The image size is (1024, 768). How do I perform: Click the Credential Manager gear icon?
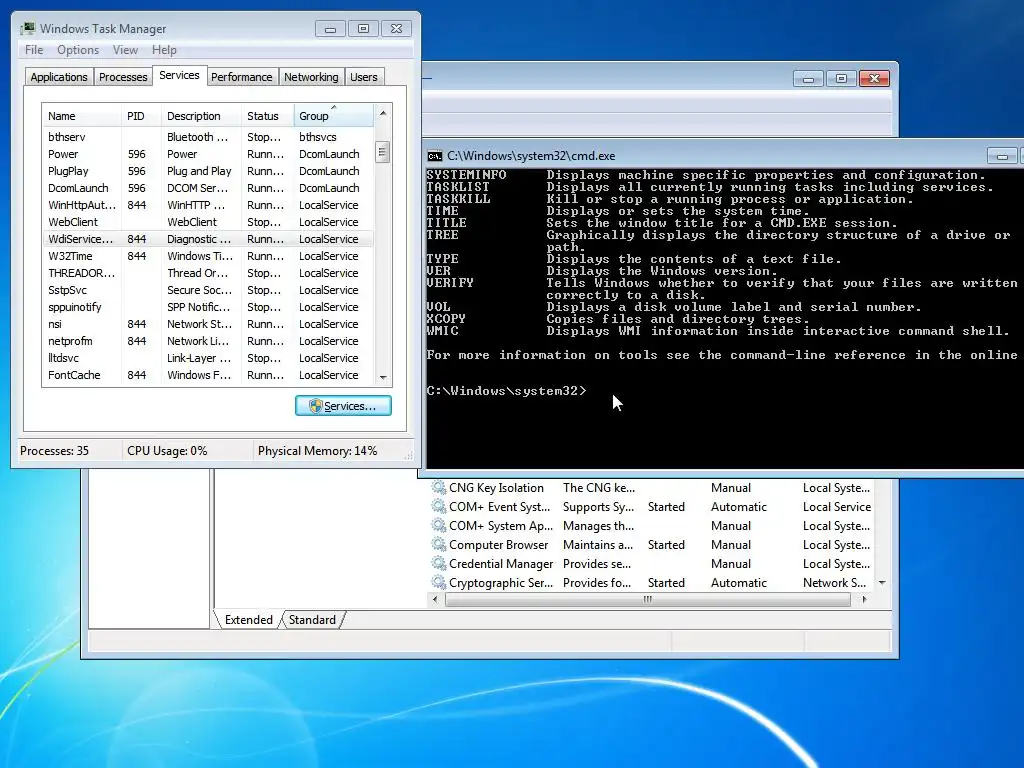click(x=439, y=563)
